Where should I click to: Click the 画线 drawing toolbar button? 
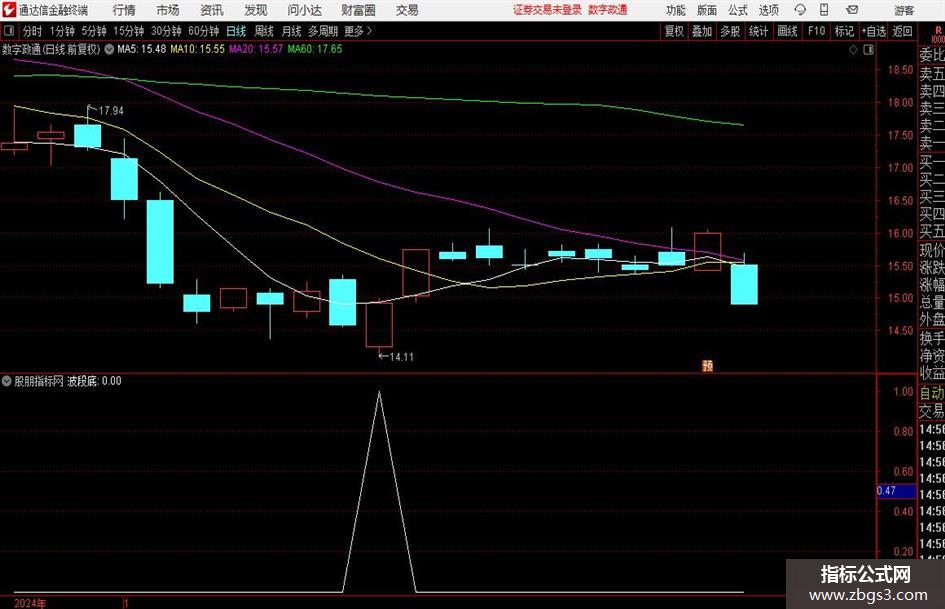pyautogui.click(x=787, y=31)
